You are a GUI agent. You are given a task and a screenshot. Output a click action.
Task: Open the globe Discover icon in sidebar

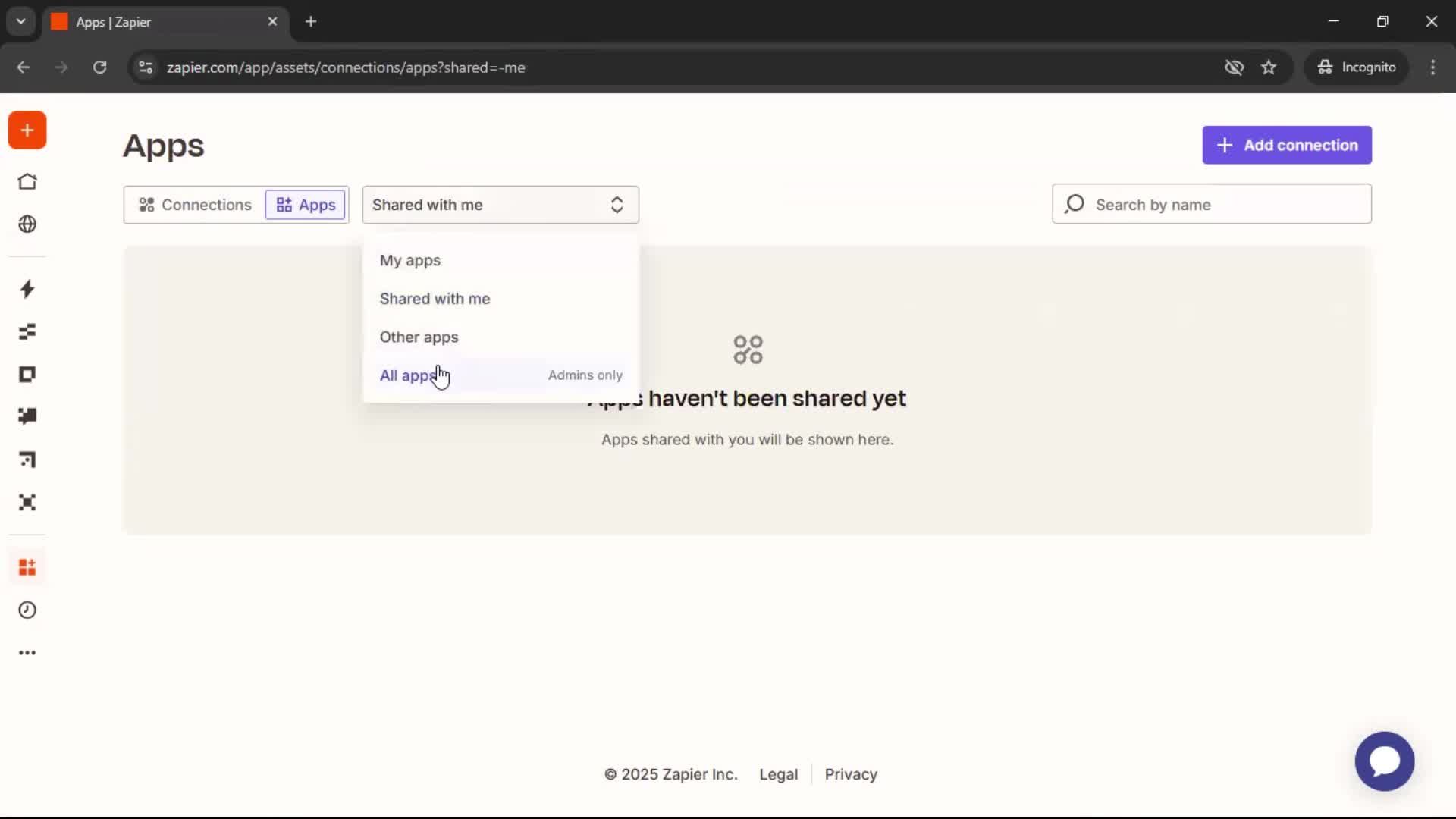[x=27, y=224]
